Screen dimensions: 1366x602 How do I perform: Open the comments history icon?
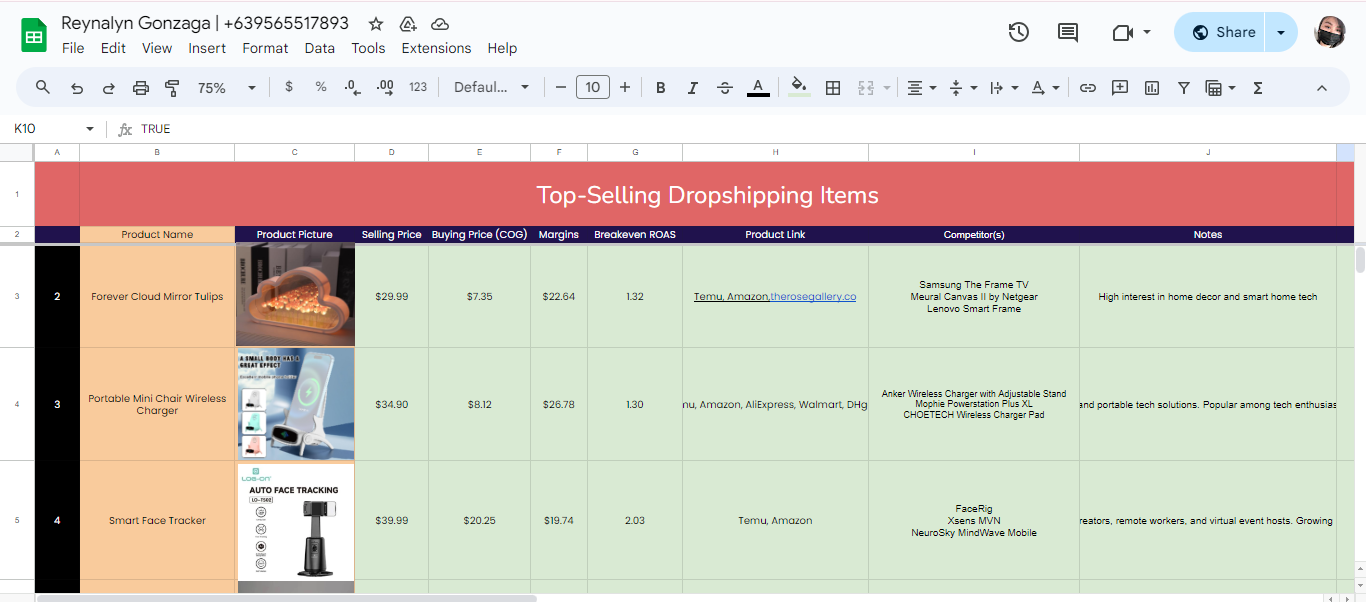(x=1068, y=32)
